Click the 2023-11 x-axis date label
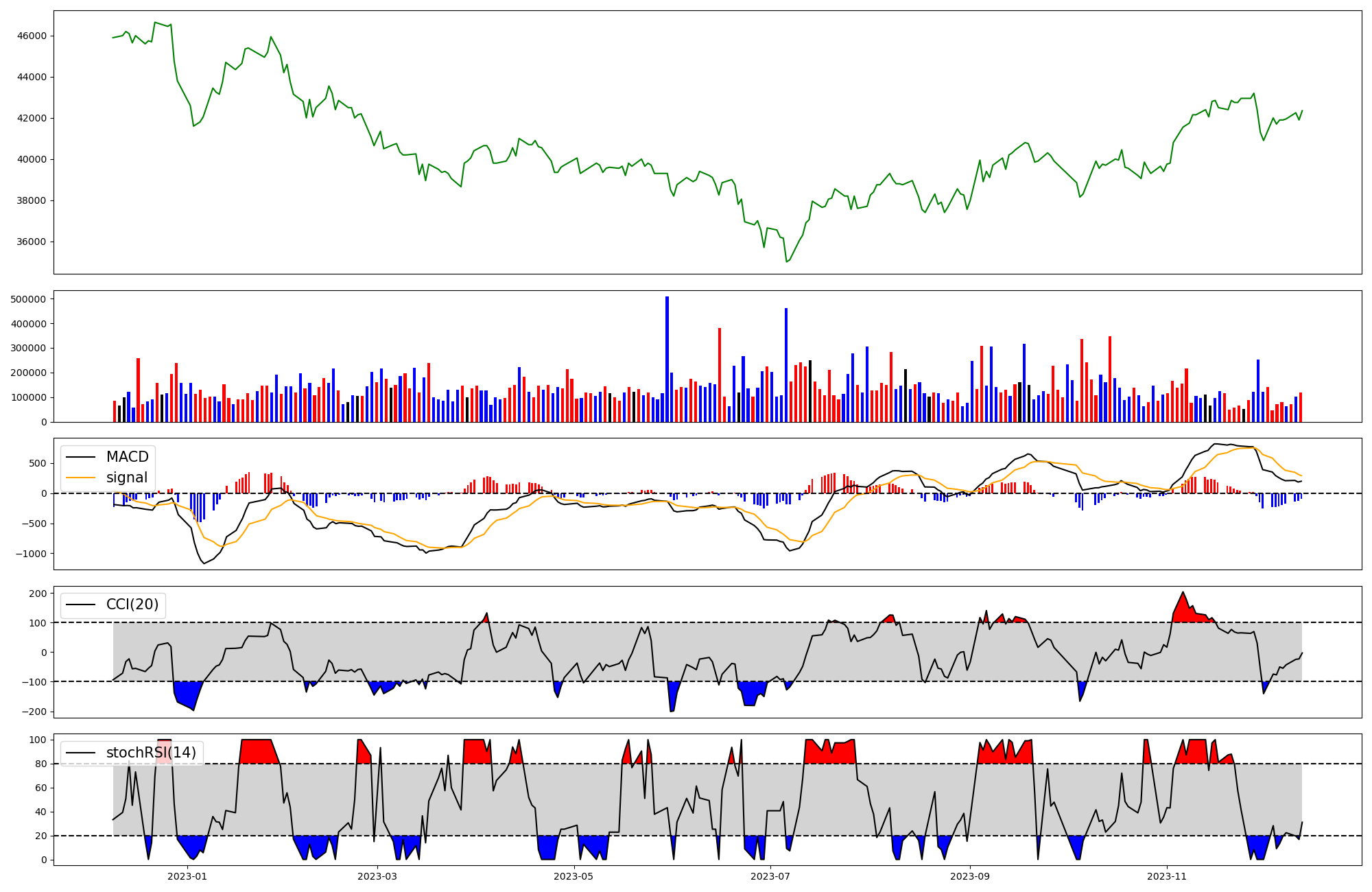Screen dimensions: 1372x892 [x=1167, y=876]
